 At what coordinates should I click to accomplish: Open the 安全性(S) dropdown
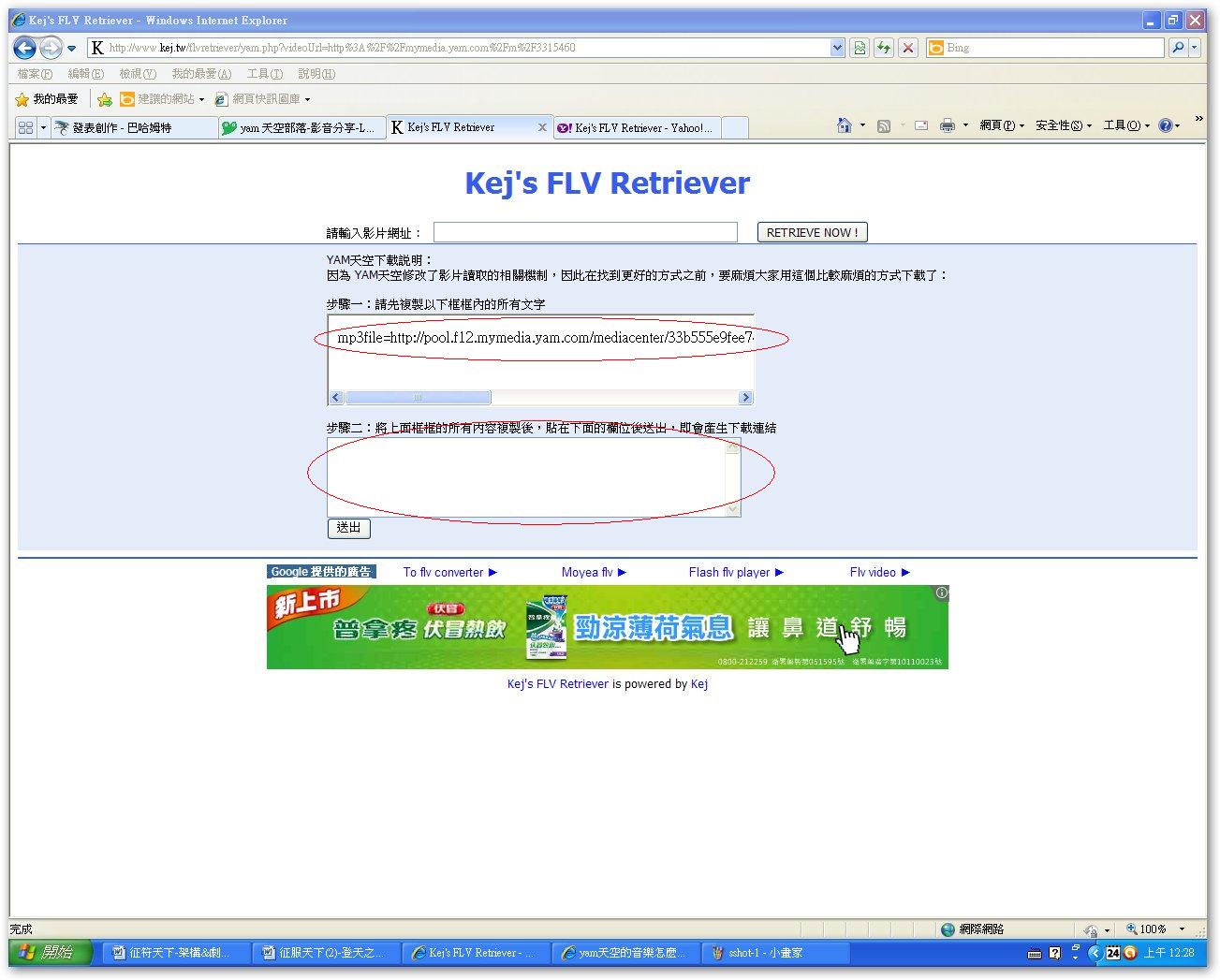tap(1059, 124)
